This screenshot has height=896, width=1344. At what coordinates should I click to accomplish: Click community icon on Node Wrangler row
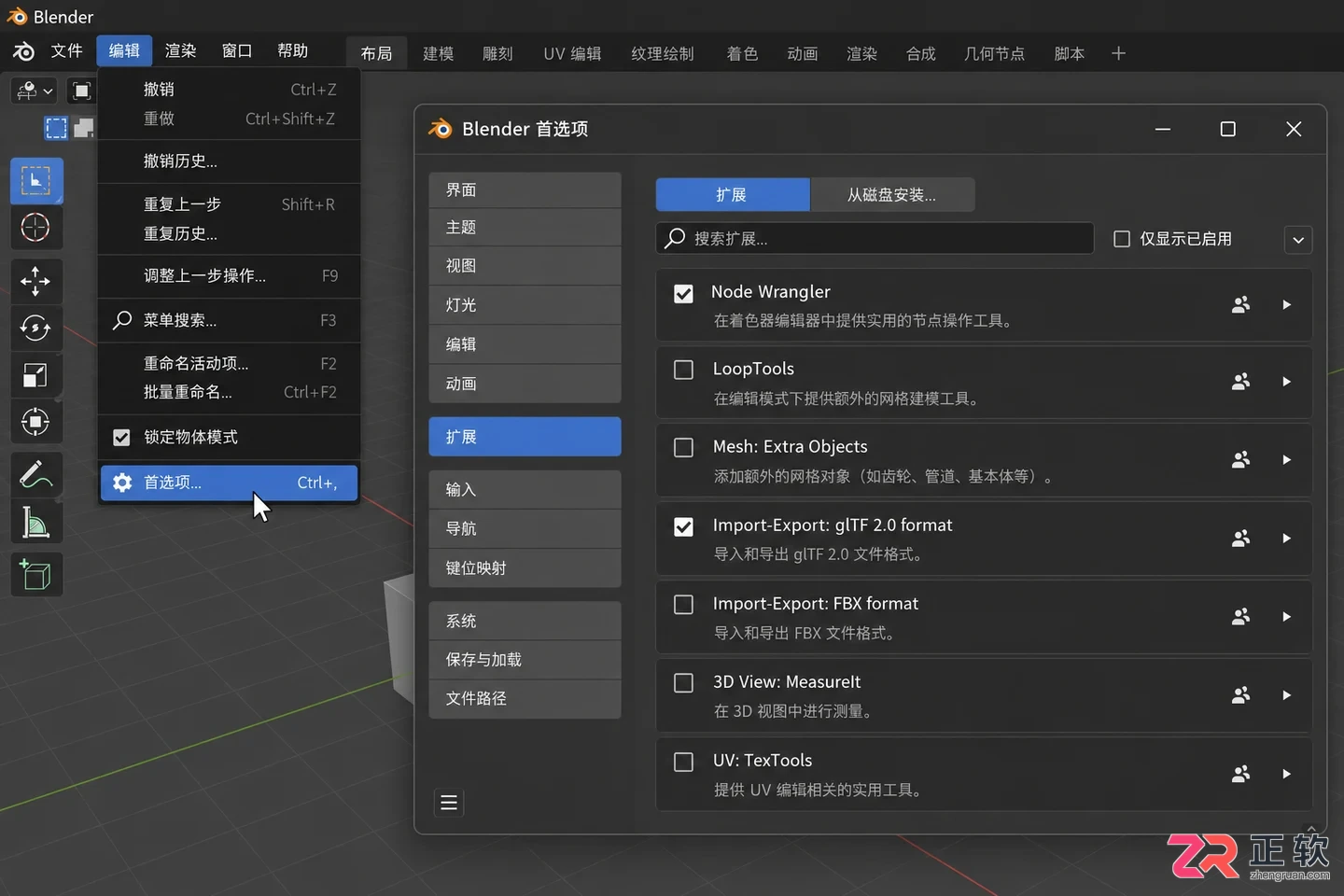pyautogui.click(x=1240, y=304)
